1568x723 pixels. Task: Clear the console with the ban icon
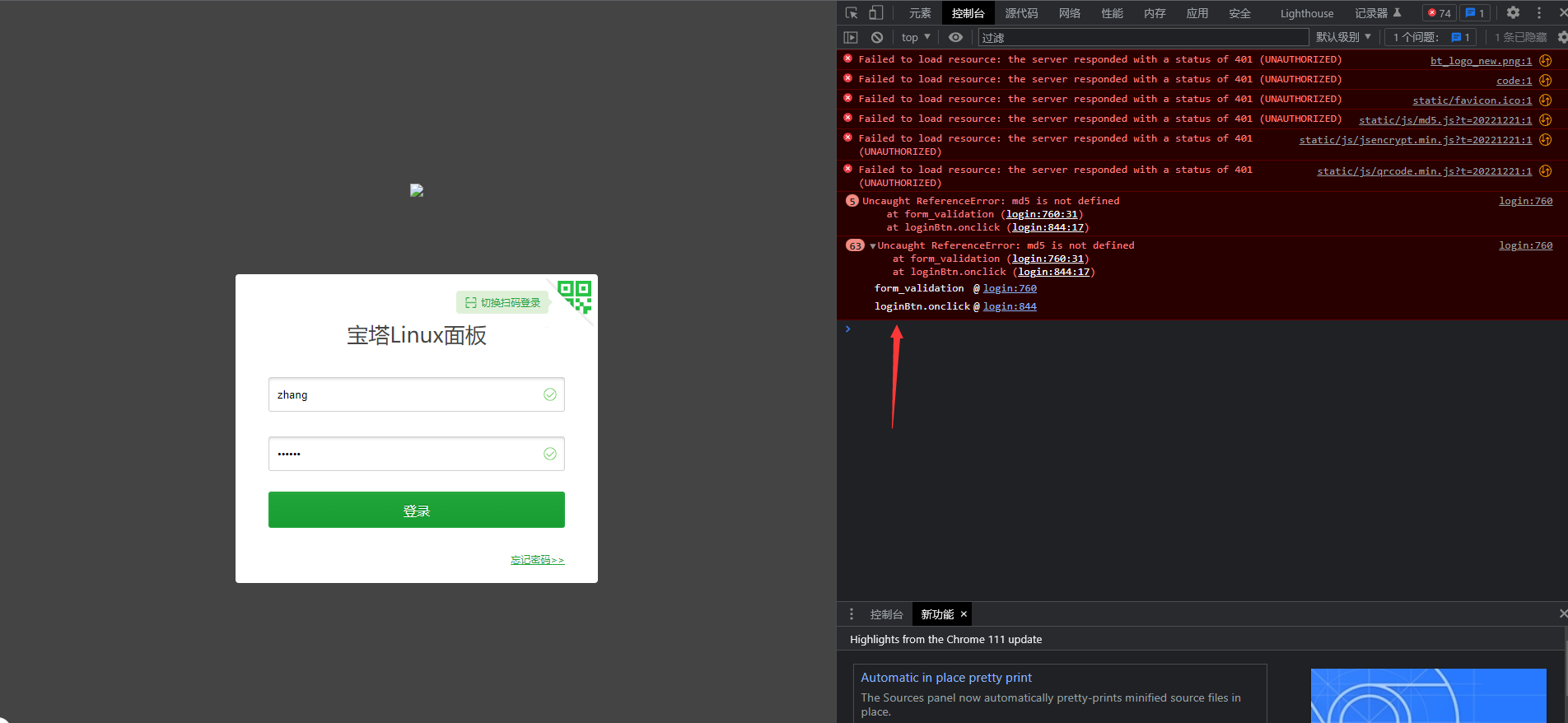pyautogui.click(x=877, y=37)
